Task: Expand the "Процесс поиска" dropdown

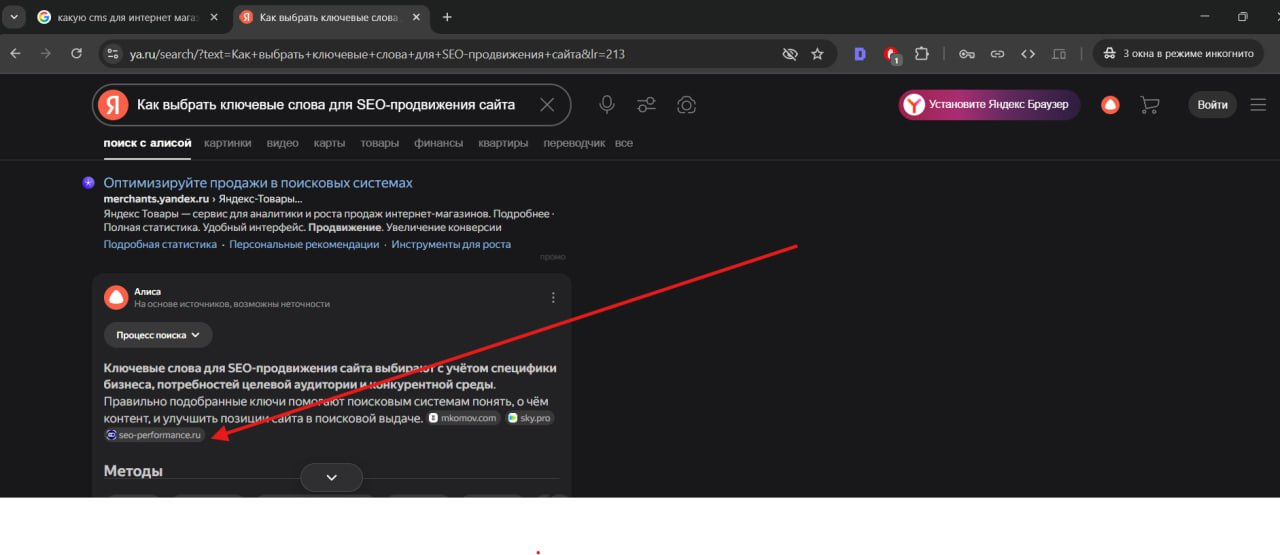Action: tap(158, 335)
